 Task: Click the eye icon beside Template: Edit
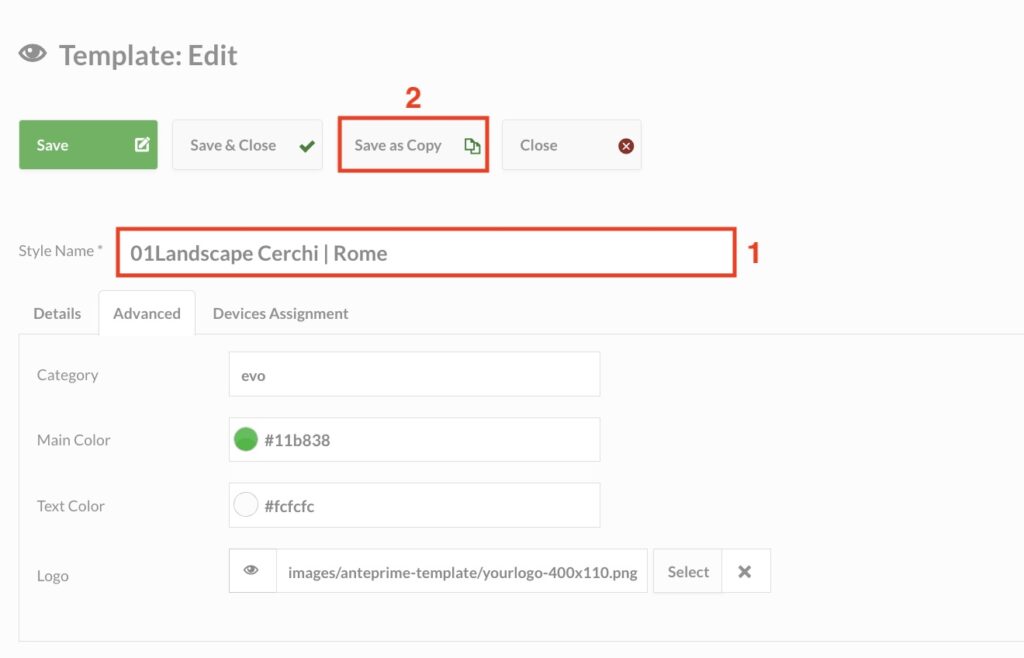(33, 53)
